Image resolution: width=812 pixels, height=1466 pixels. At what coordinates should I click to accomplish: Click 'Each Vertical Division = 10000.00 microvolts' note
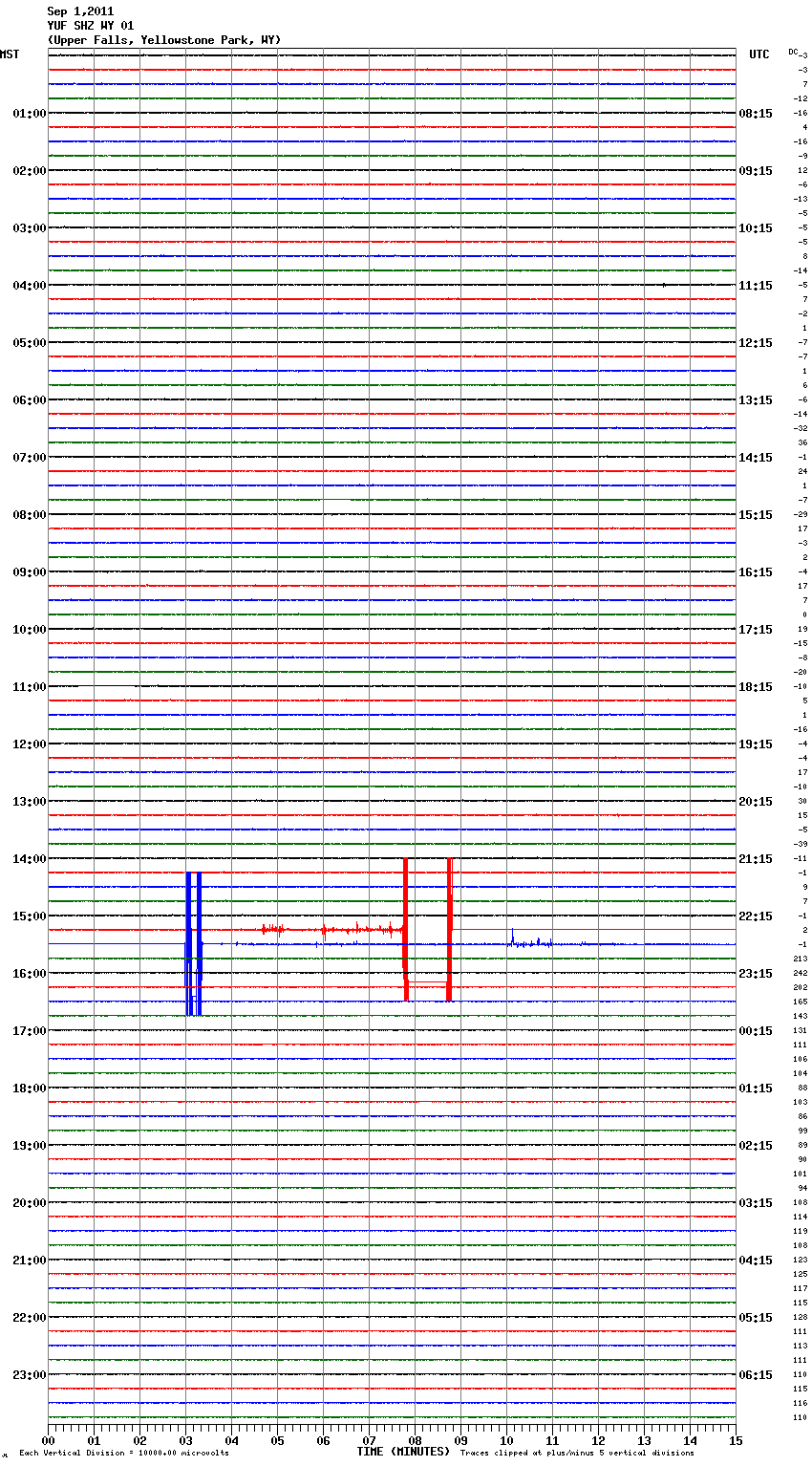click(x=124, y=1454)
